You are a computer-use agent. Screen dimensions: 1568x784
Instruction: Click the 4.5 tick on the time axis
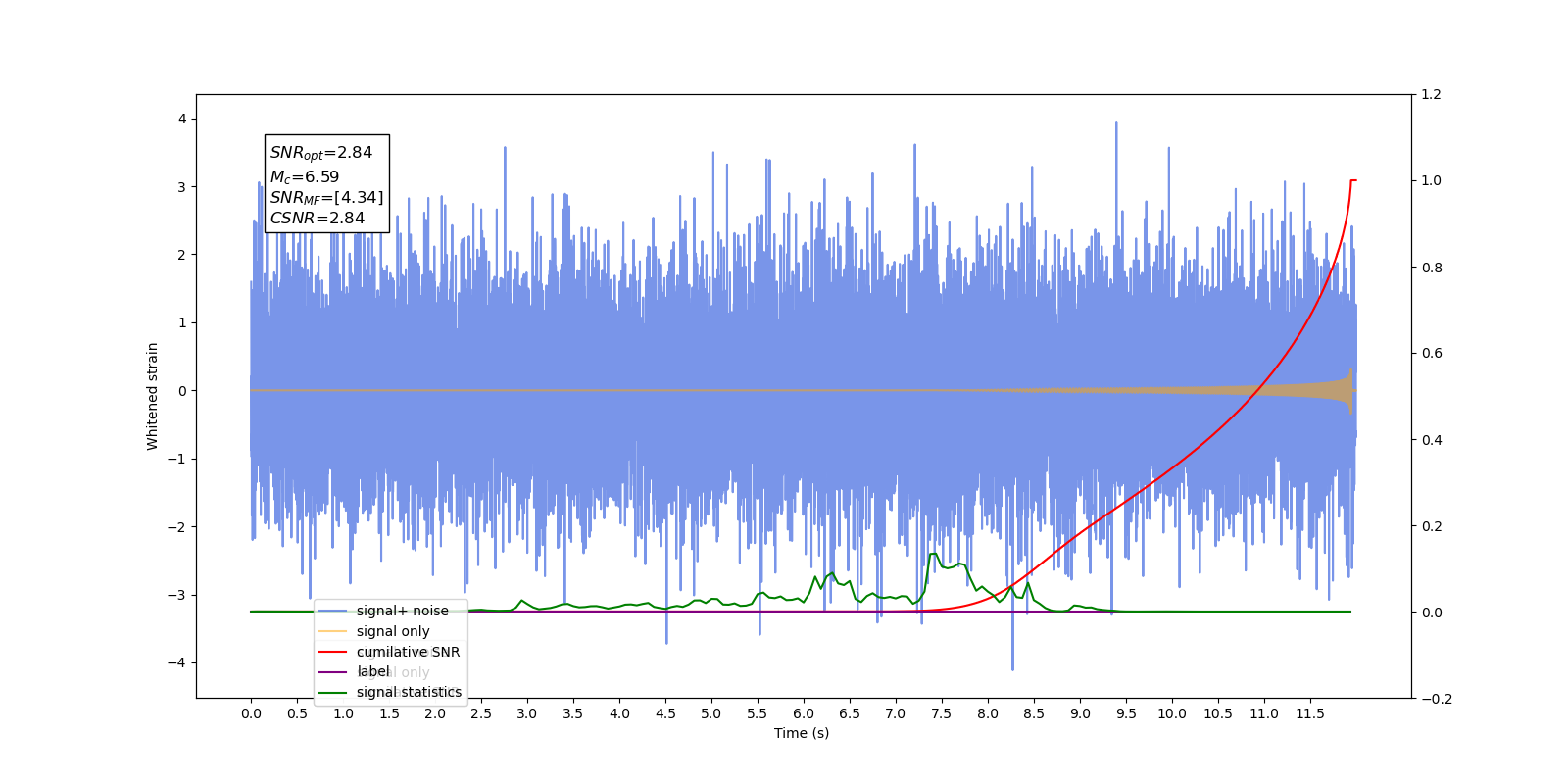[x=665, y=713]
